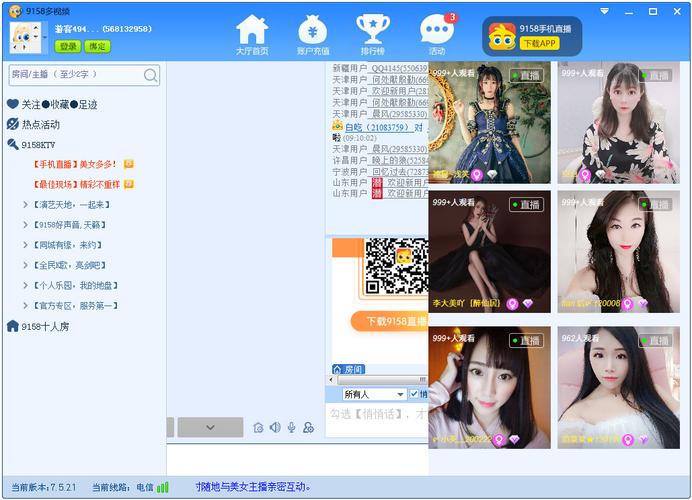Click 当前线路: 电信 status text
692x500 pixels.
[123, 488]
